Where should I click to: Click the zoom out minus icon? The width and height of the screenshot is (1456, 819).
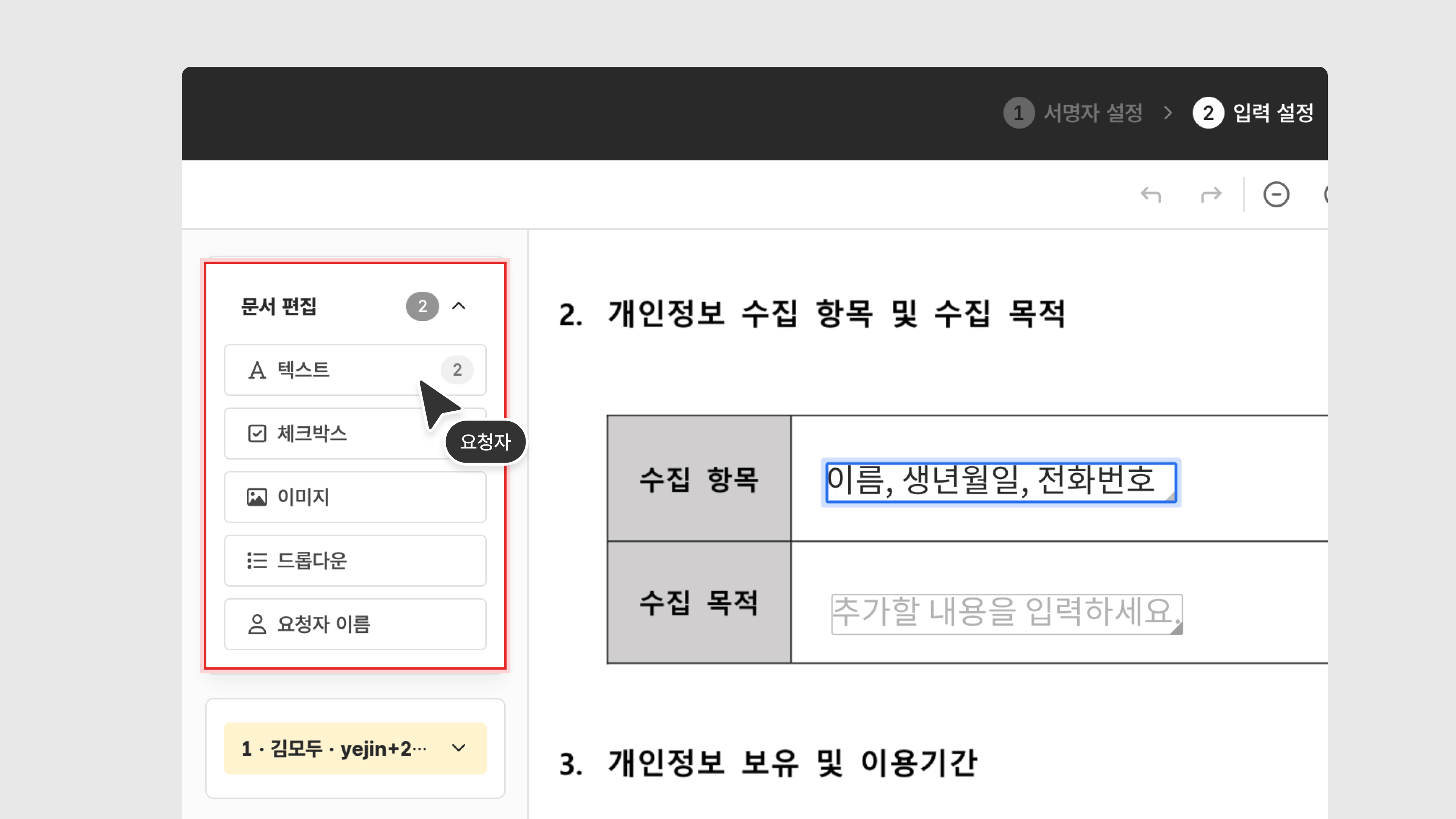(1276, 195)
